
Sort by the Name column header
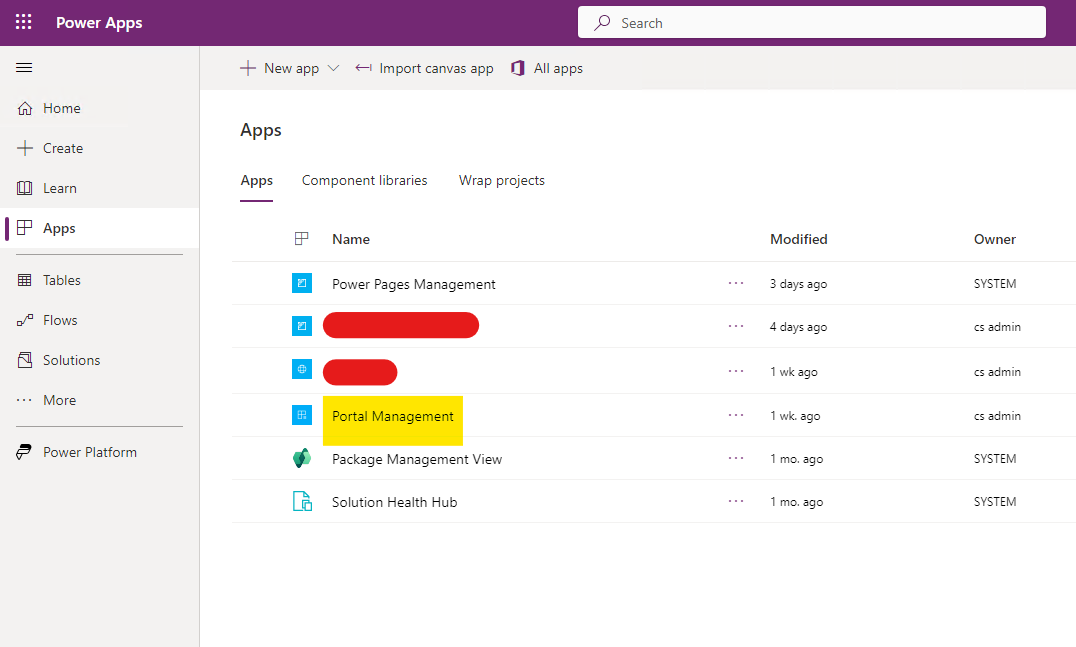(351, 239)
